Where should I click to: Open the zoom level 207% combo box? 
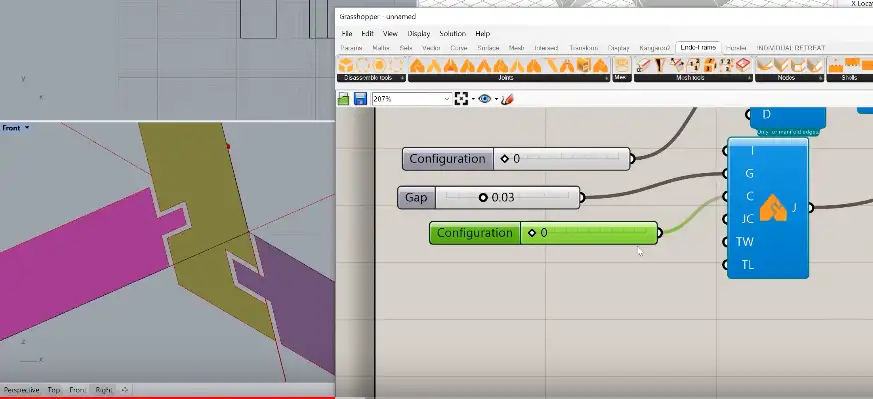click(x=411, y=99)
